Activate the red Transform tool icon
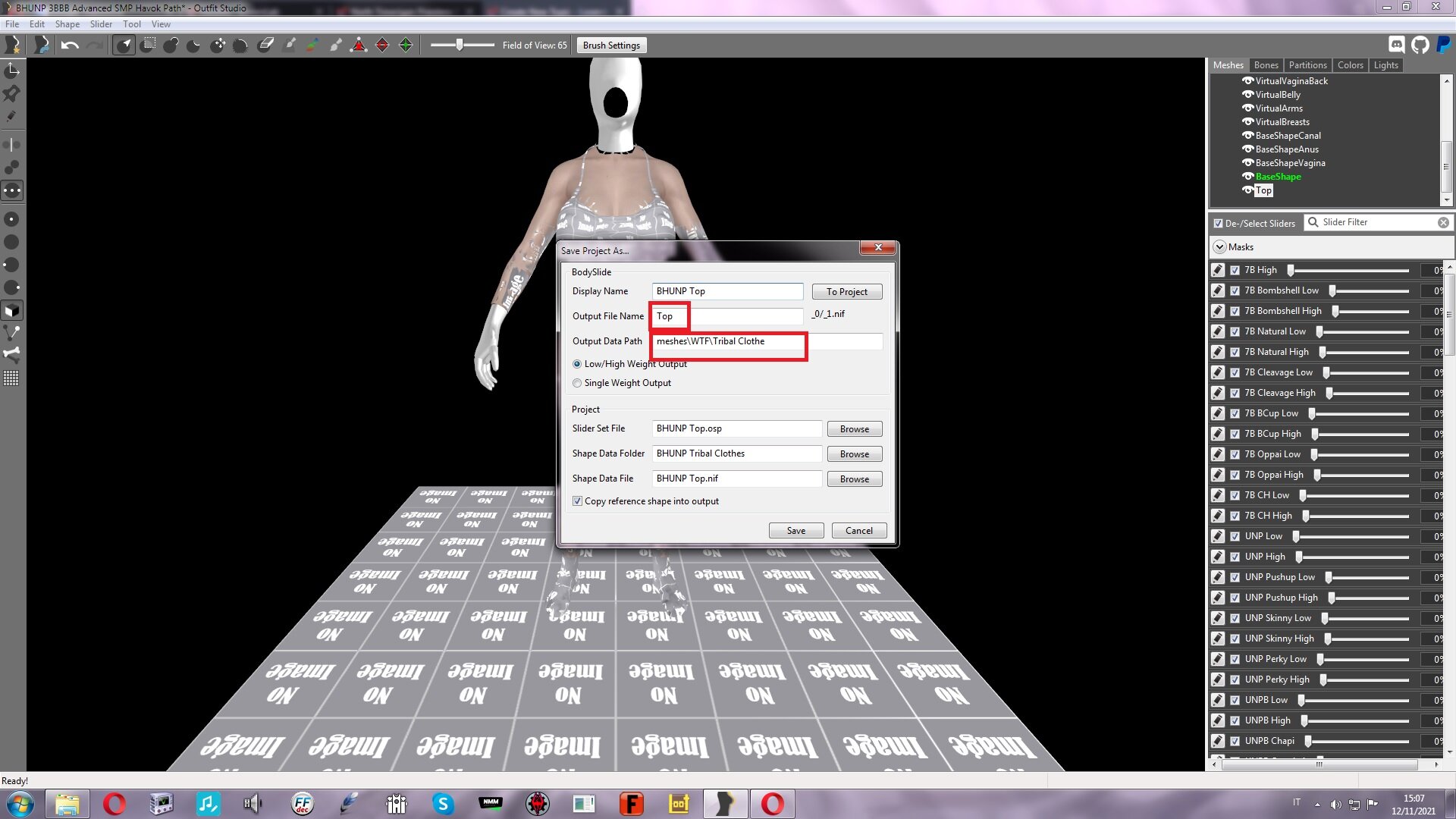This screenshot has height=819, width=1456. click(359, 45)
